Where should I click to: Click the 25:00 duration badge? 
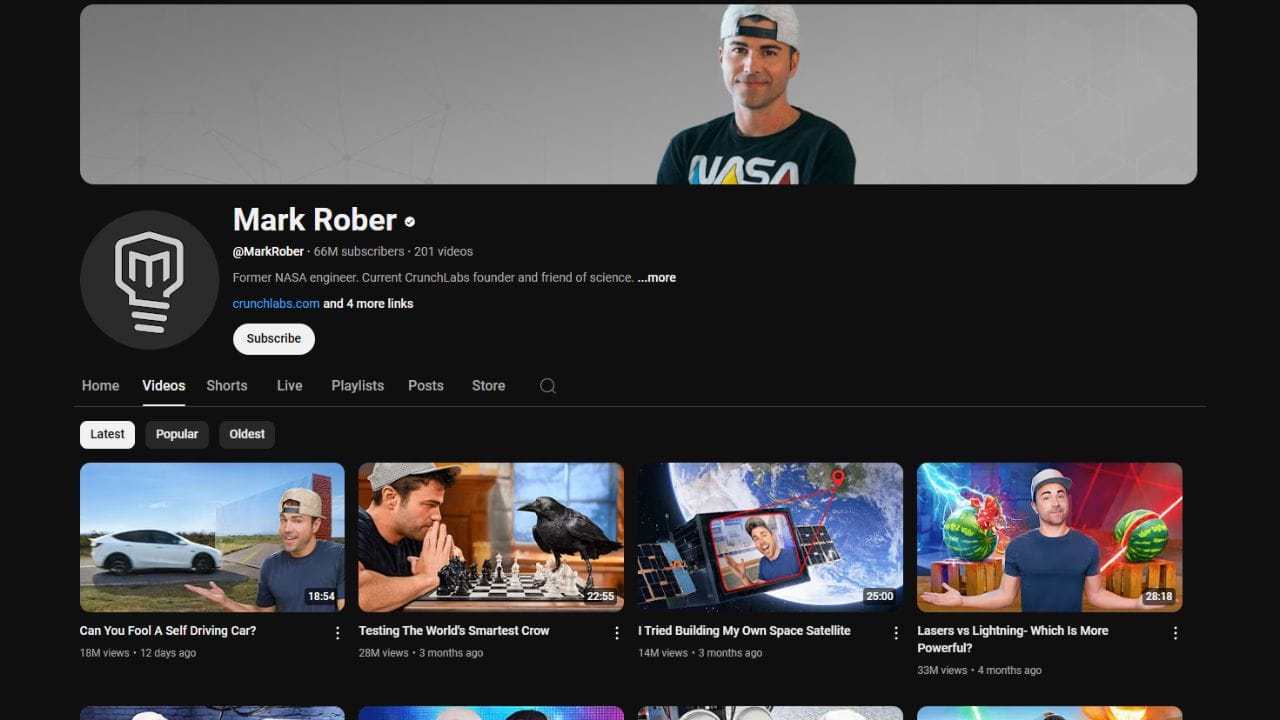pyautogui.click(x=879, y=597)
